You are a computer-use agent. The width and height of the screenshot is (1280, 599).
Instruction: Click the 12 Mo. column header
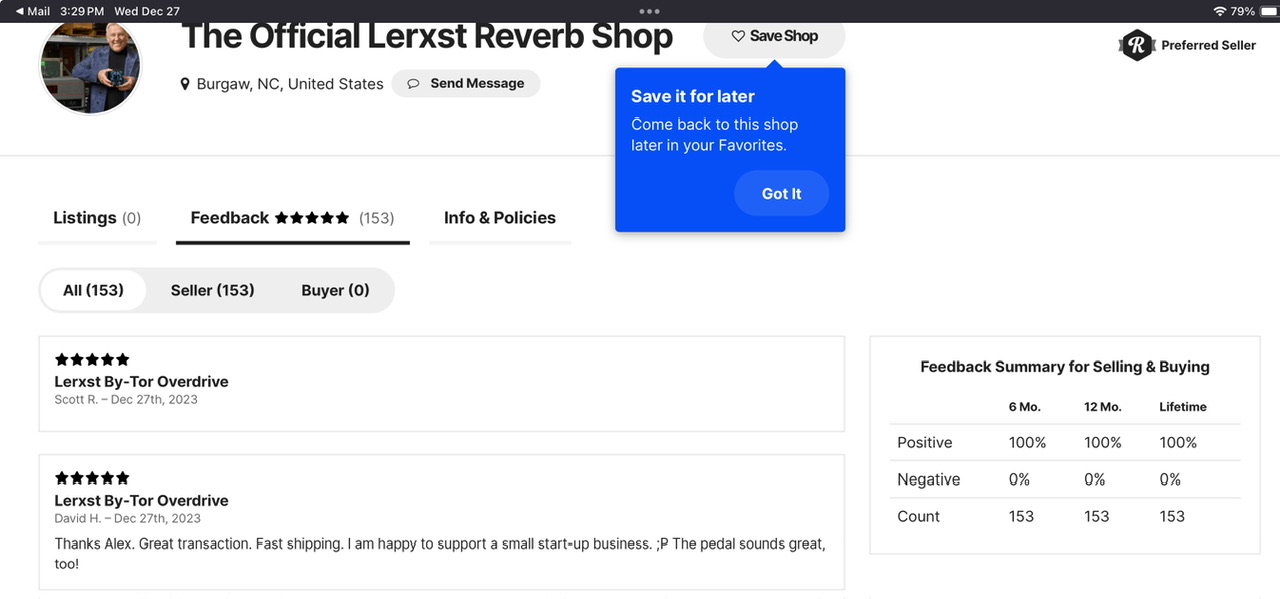[x=1103, y=407]
